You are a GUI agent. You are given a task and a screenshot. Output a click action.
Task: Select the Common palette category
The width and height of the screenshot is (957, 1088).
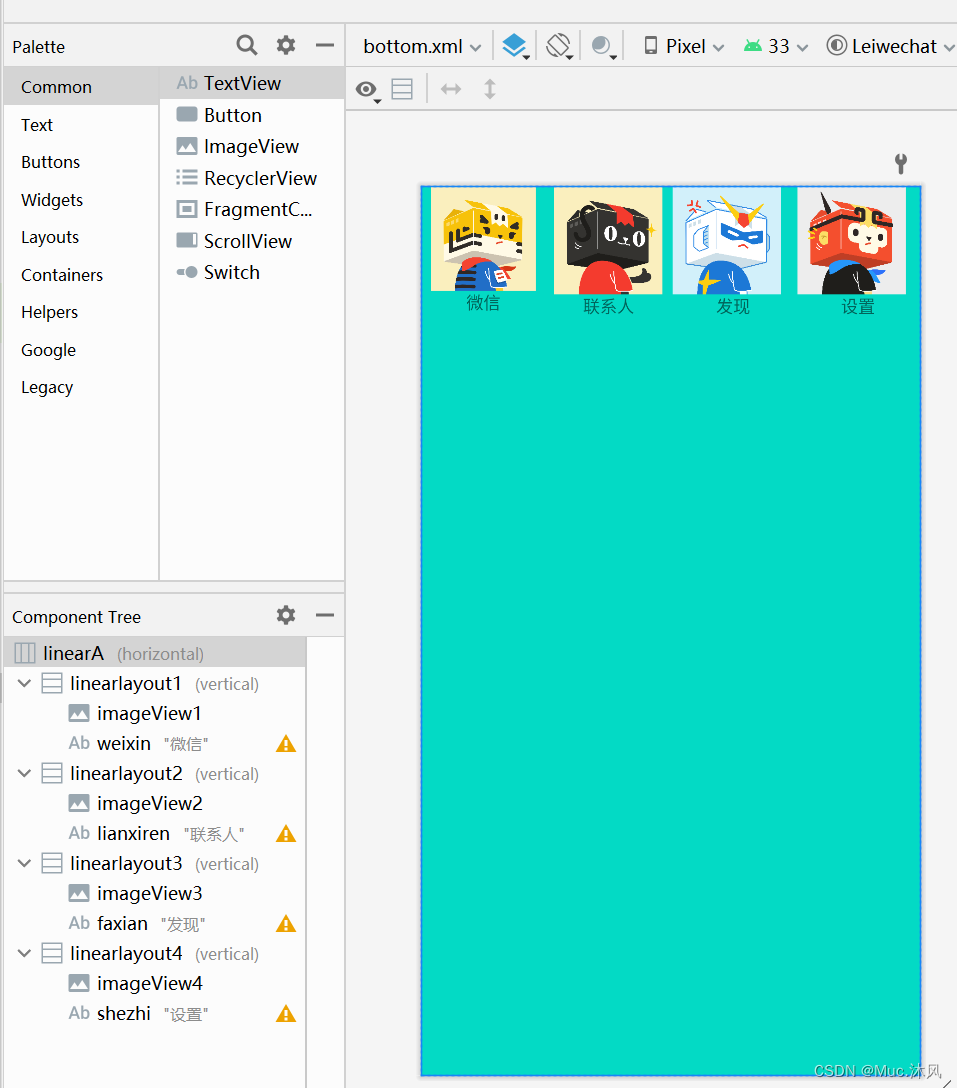tap(82, 87)
